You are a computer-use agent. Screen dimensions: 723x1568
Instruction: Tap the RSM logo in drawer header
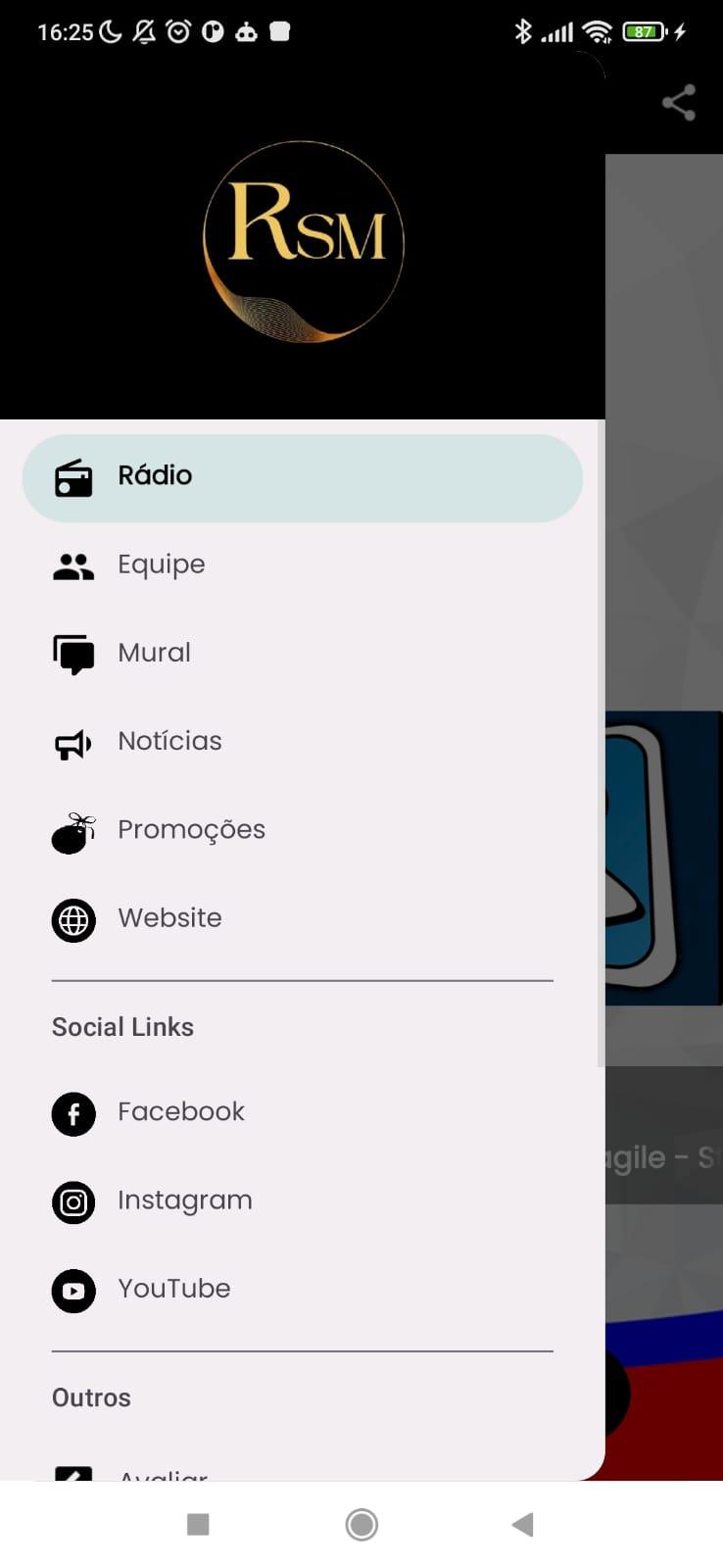[x=304, y=242]
